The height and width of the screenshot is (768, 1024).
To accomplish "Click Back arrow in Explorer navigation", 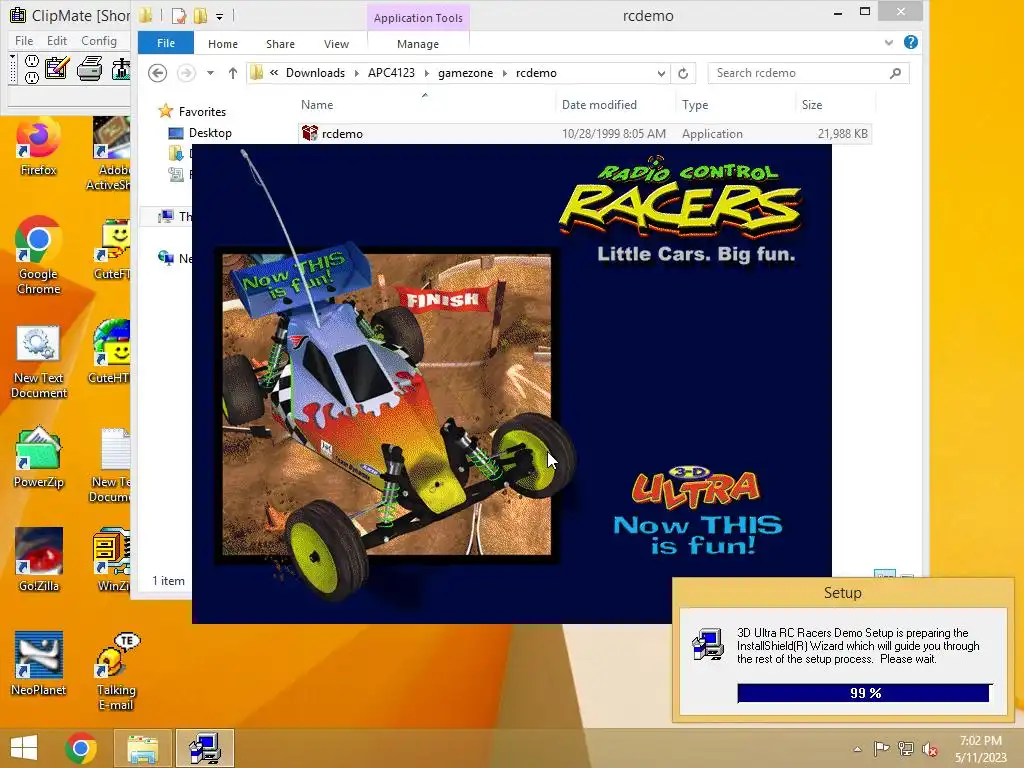I will click(157, 73).
